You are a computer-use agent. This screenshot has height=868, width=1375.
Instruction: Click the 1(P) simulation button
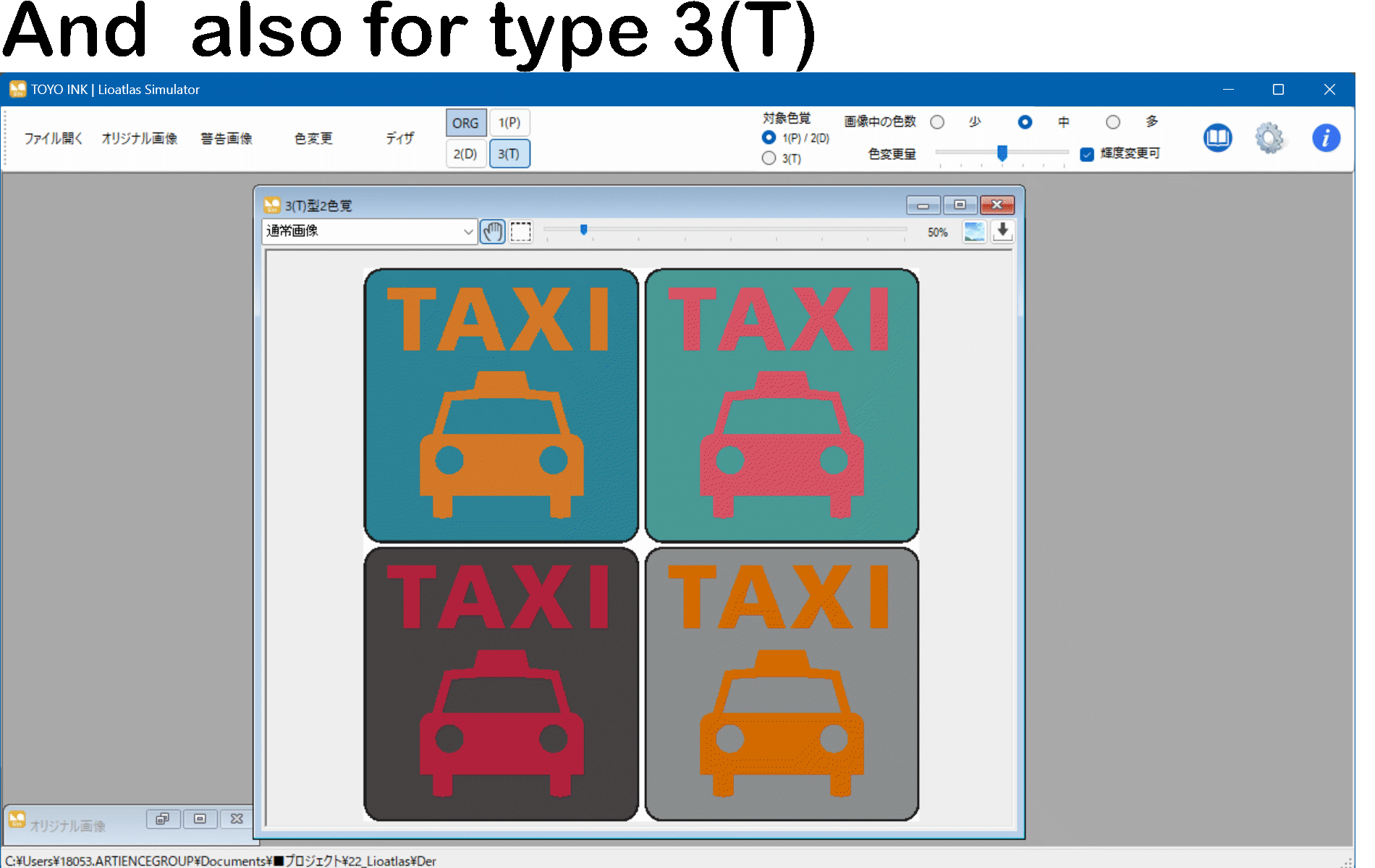pos(509,123)
